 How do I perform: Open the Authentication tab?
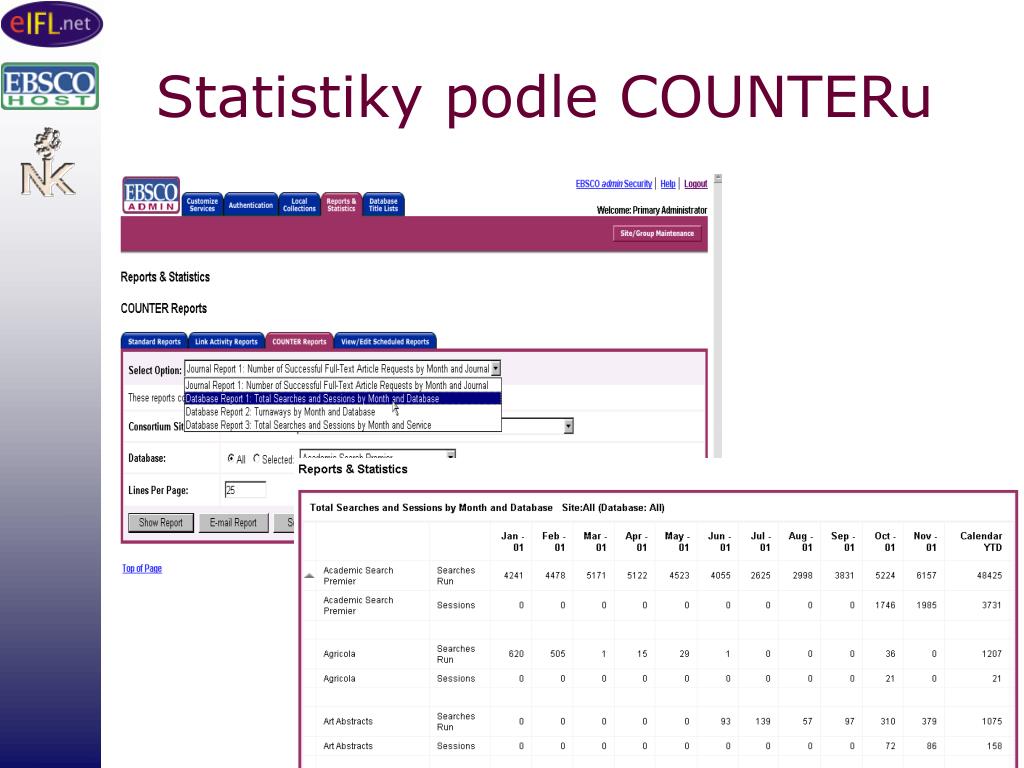pyautogui.click(x=251, y=204)
